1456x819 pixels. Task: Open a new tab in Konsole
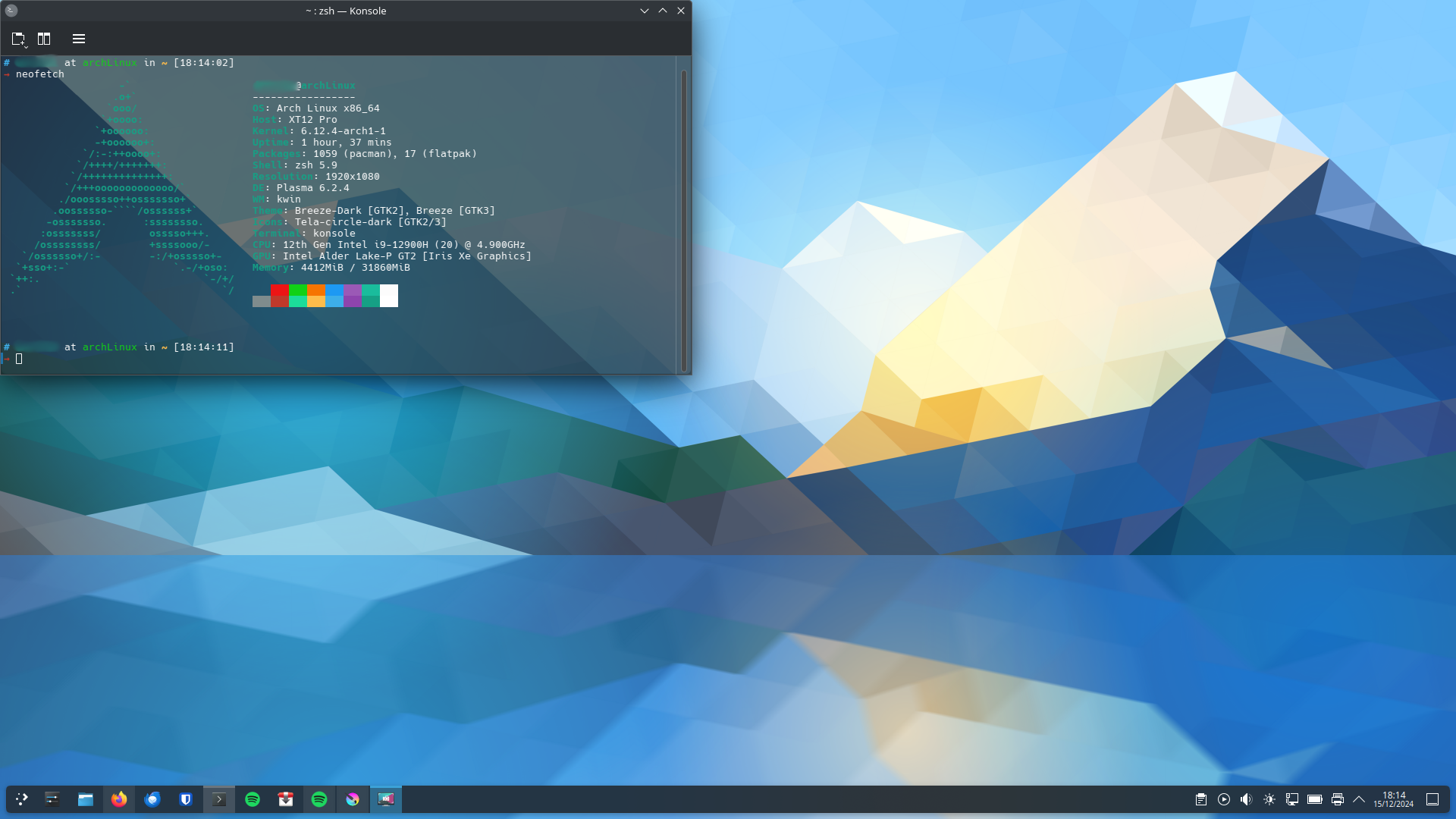click(18, 39)
